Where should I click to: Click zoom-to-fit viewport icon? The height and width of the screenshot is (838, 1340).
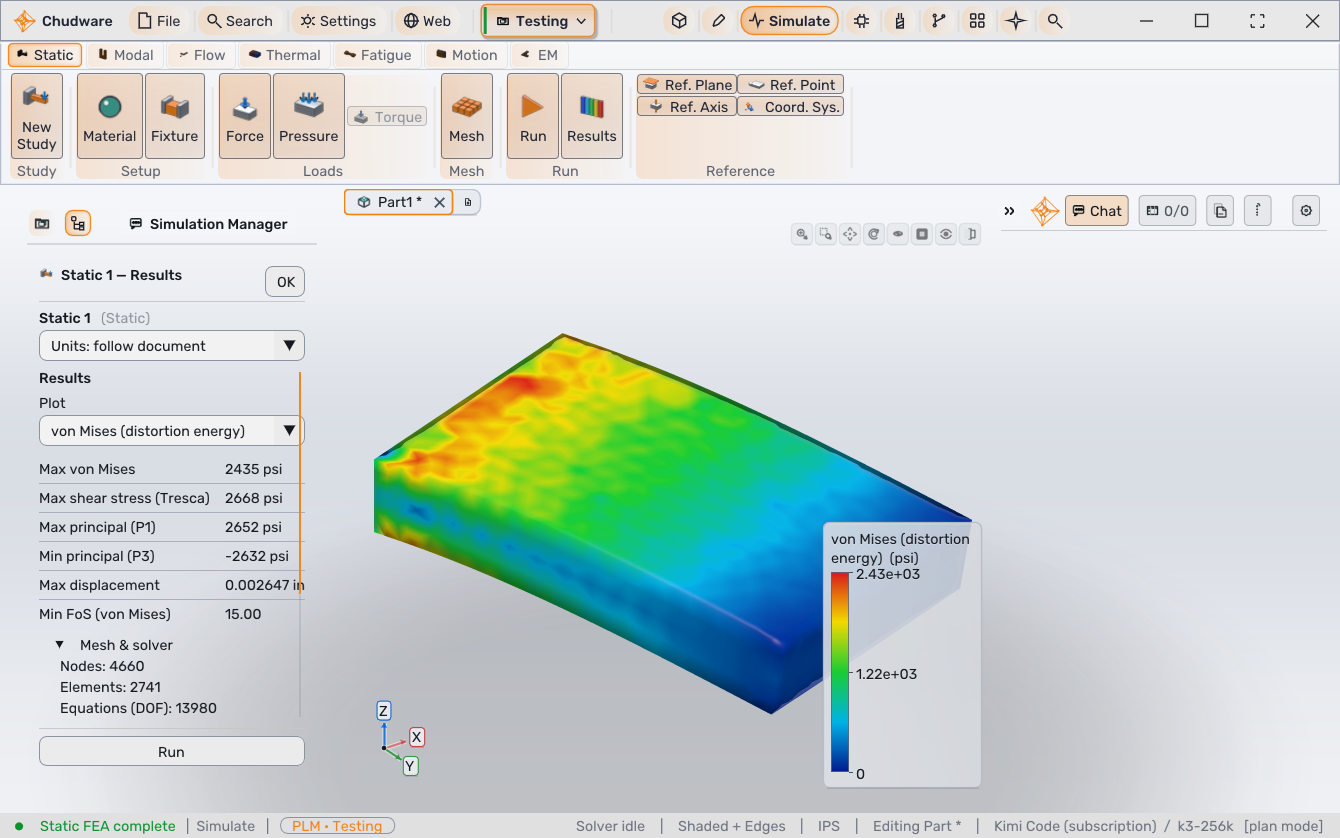(x=802, y=234)
